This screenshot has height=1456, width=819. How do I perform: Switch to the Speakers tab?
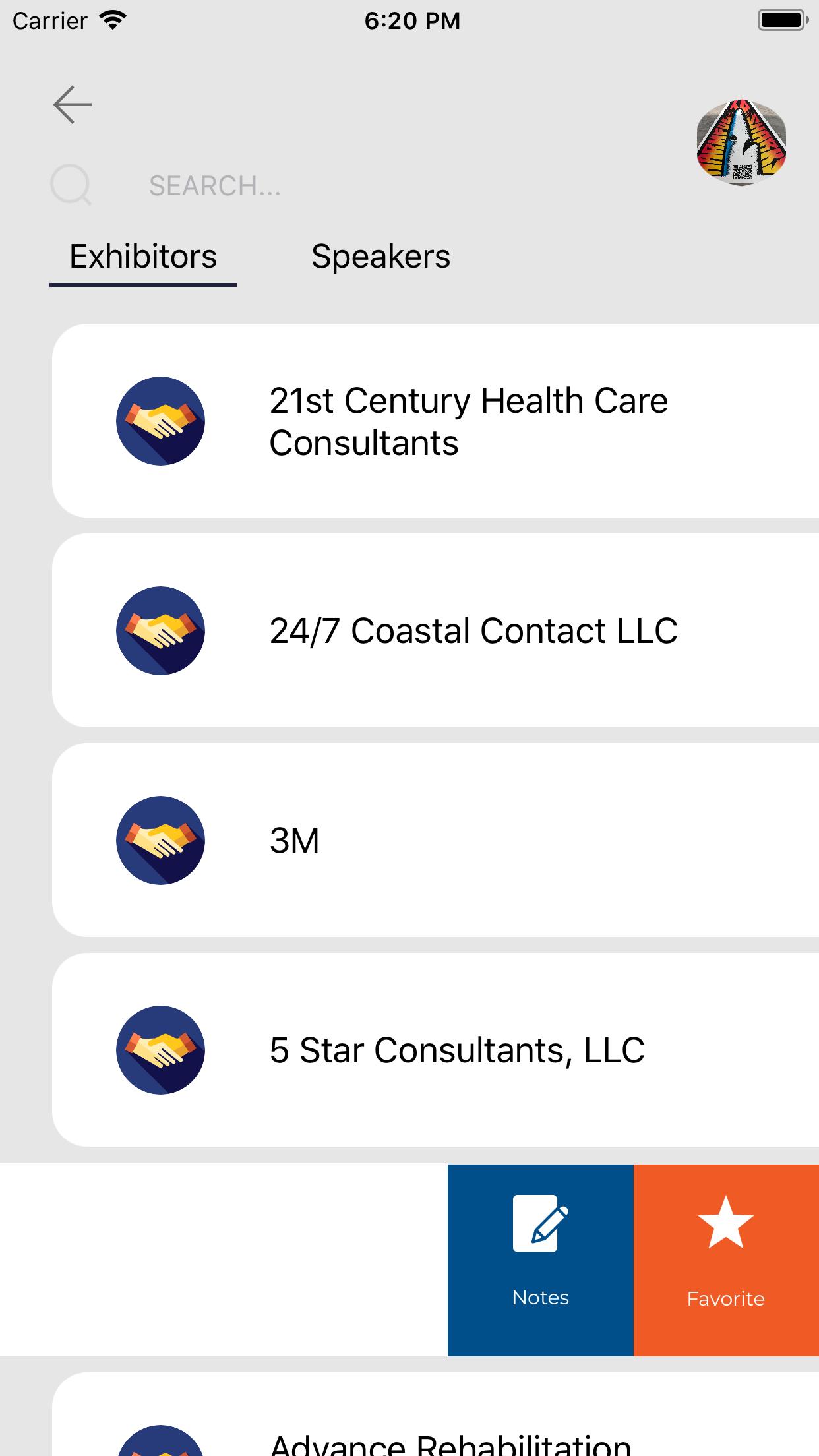[x=380, y=257]
